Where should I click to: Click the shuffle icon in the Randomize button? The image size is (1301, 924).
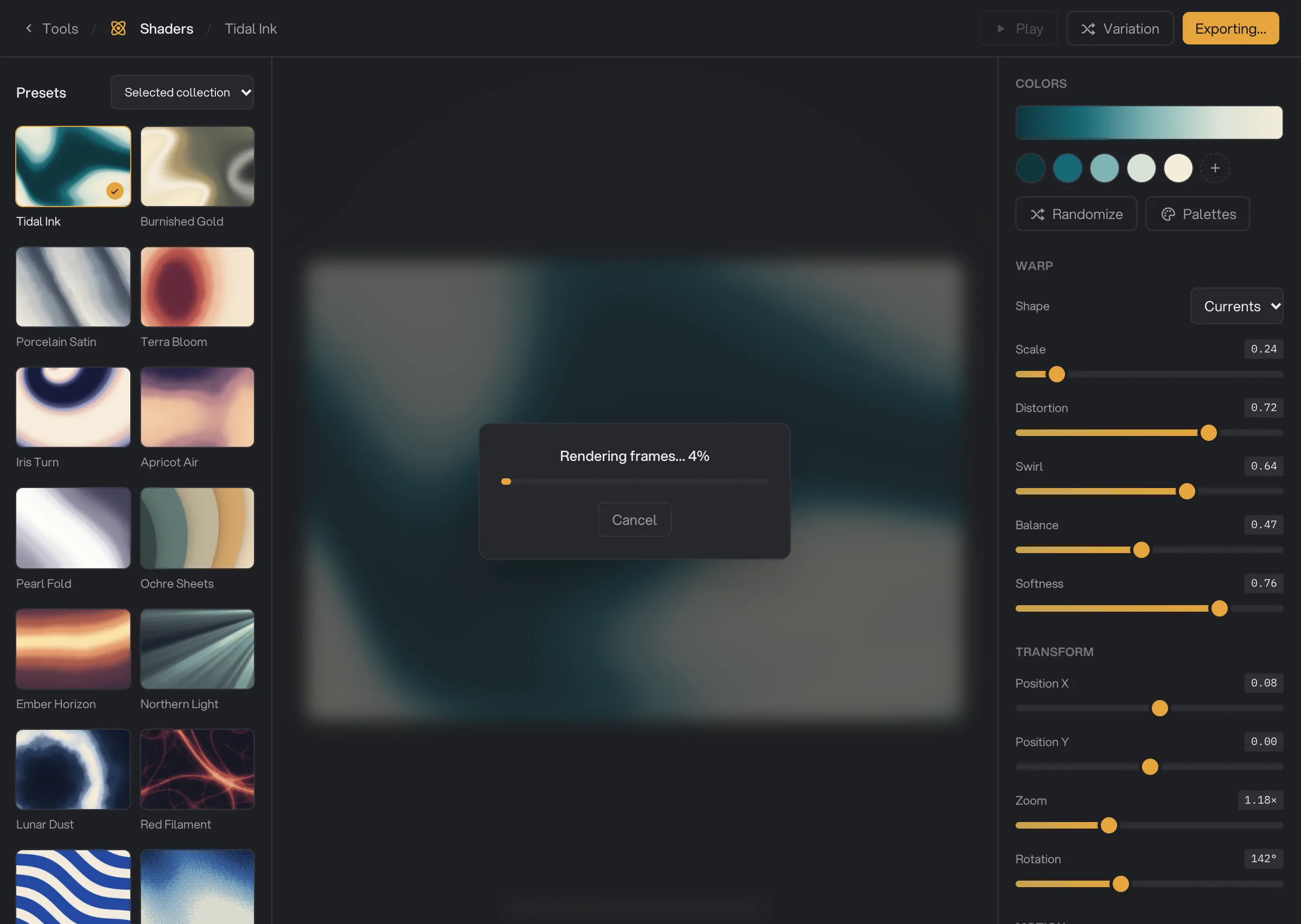(1037, 214)
